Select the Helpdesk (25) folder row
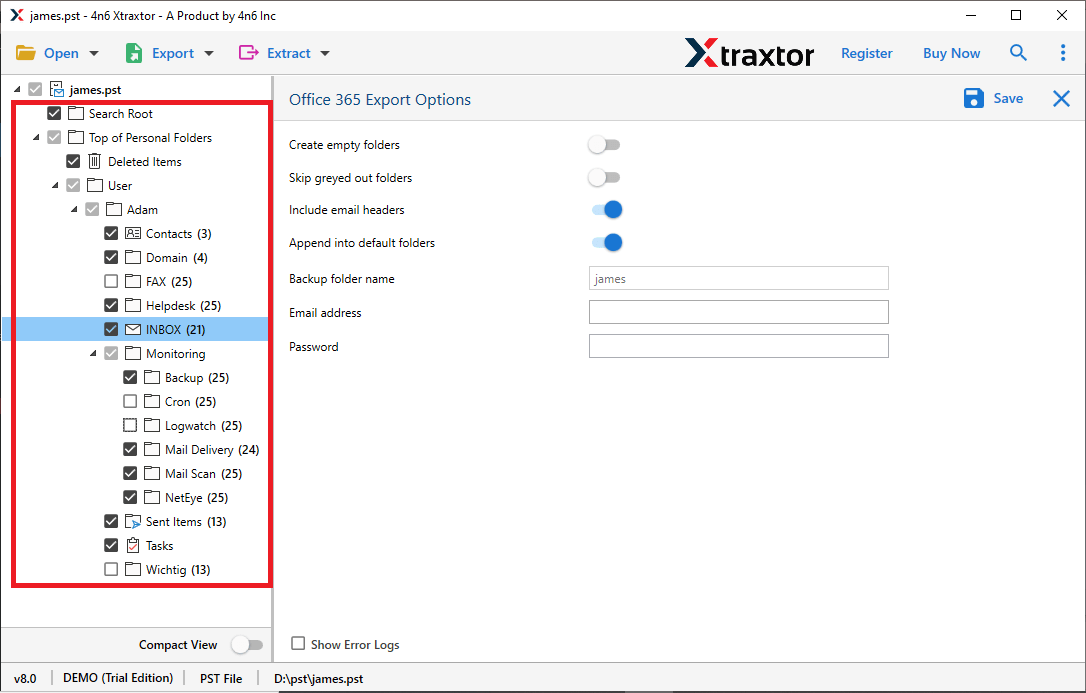This screenshot has width=1086, height=693. coord(183,305)
